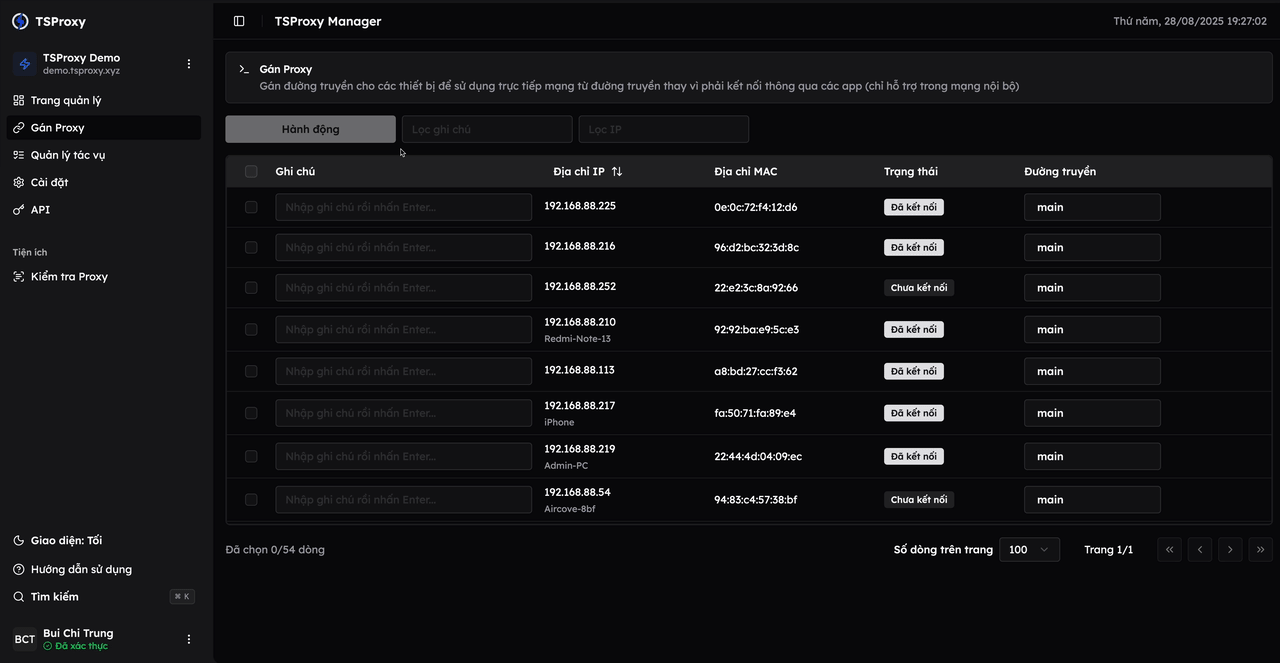Go to the next page arrow

tap(1231, 549)
